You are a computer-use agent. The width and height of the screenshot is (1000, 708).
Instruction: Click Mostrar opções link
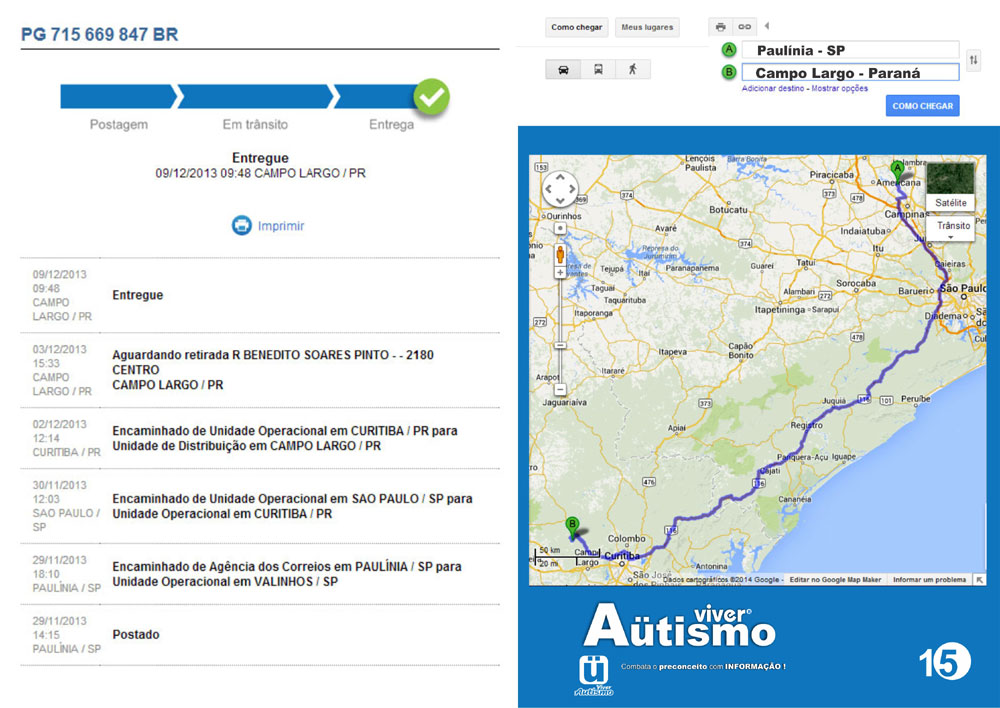click(840, 89)
